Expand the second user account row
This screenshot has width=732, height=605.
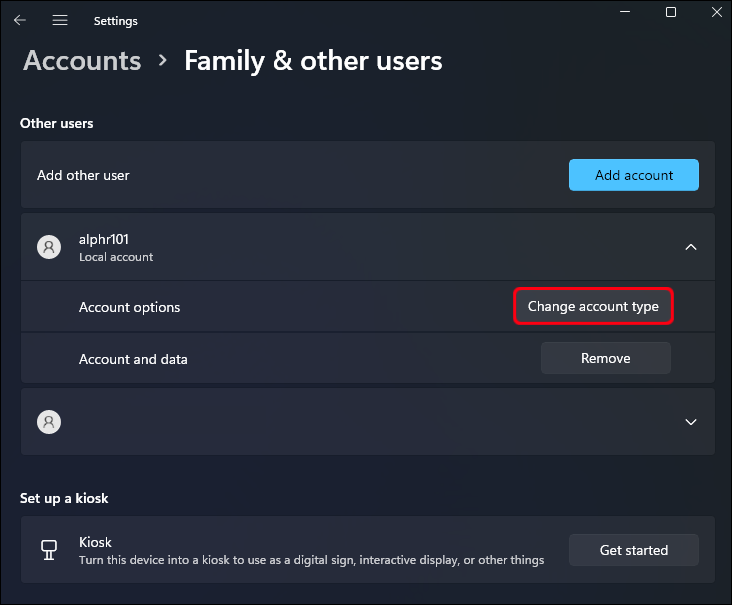690,422
